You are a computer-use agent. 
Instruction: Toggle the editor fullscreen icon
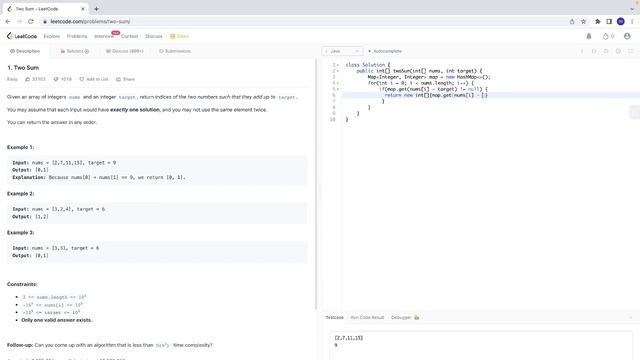point(630,51)
